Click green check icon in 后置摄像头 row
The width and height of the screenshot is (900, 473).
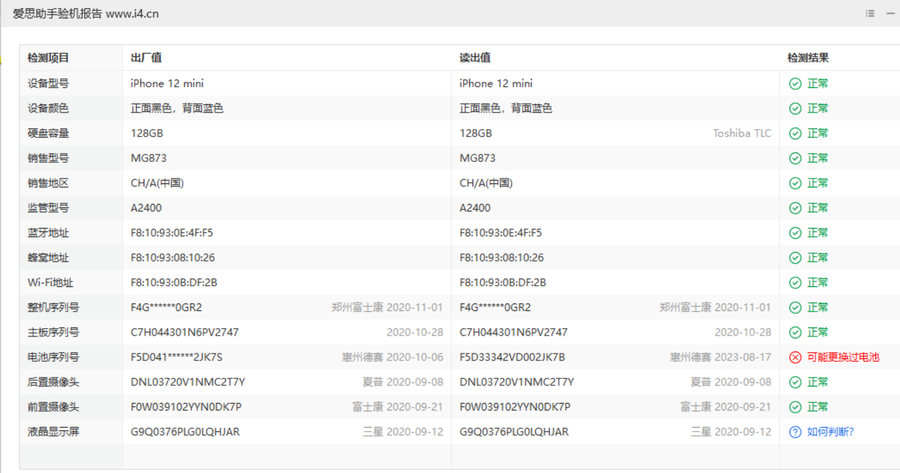click(x=795, y=382)
